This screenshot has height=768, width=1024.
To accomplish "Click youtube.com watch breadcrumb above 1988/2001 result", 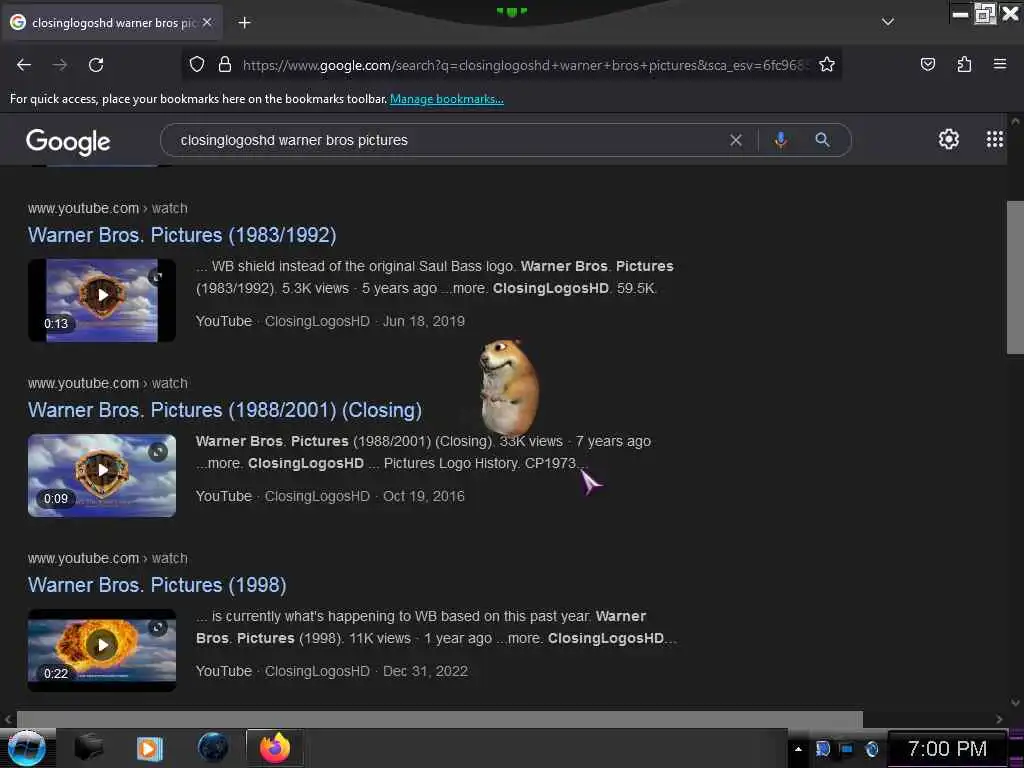I will 107,383.
